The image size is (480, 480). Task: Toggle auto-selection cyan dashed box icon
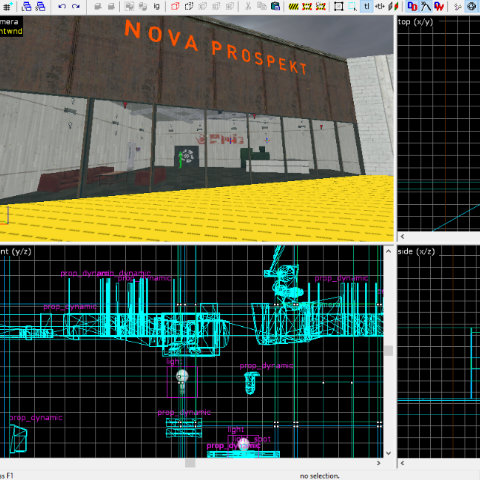tap(352, 6)
